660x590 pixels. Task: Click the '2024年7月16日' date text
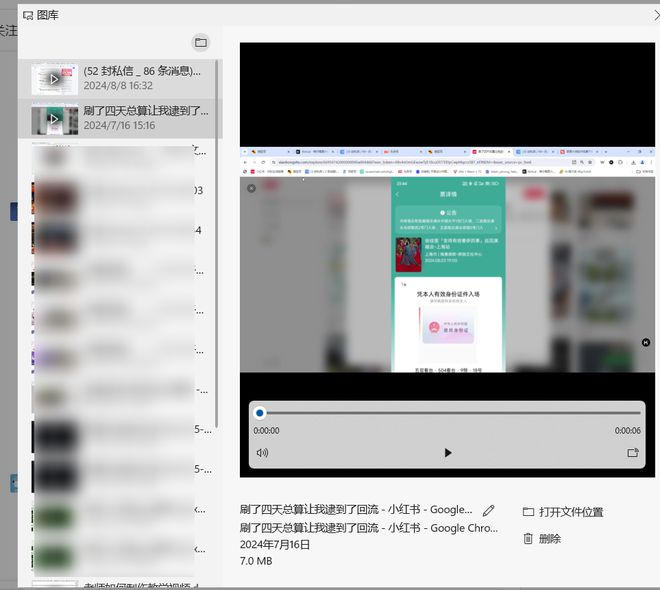275,545
